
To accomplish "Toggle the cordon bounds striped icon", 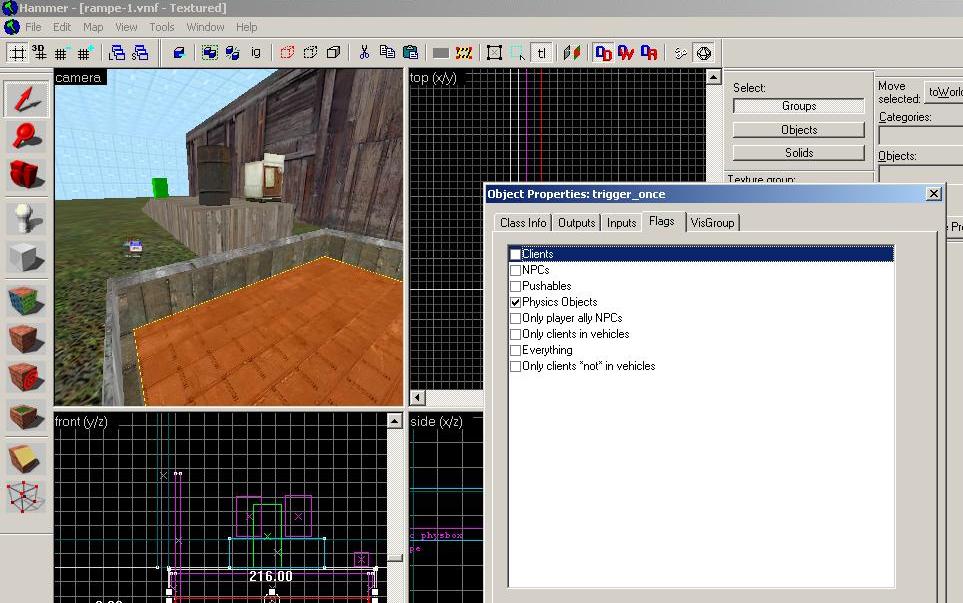I will click(x=464, y=53).
